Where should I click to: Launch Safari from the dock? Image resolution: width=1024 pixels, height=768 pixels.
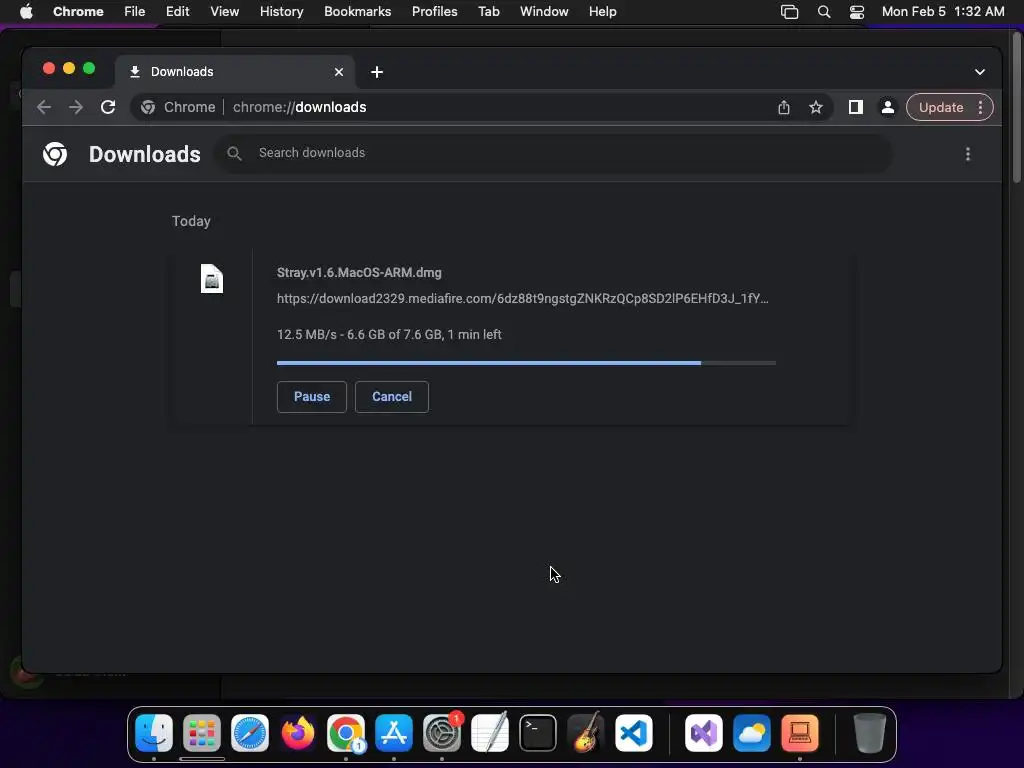click(250, 733)
